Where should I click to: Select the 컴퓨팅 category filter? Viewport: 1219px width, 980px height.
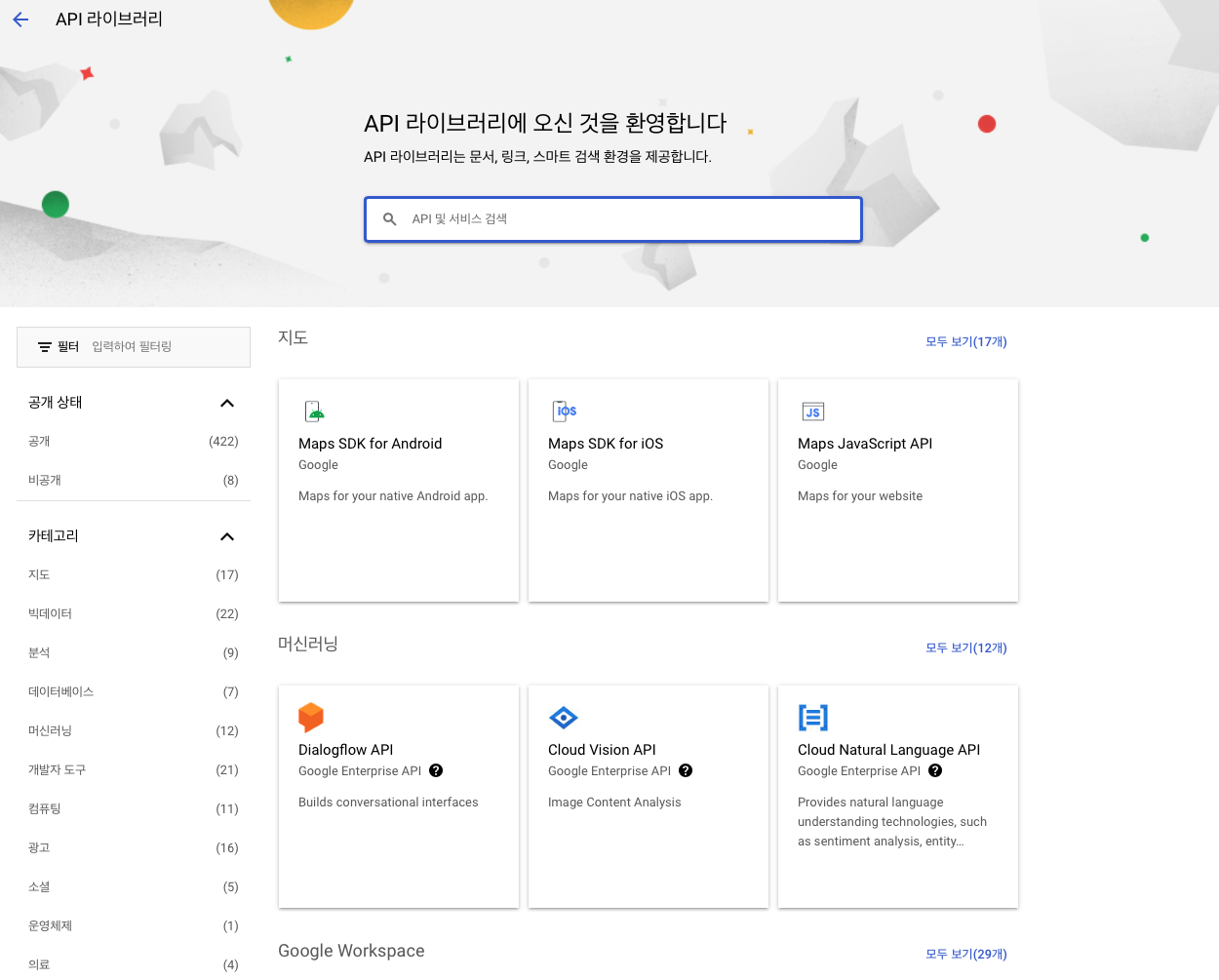[134, 809]
